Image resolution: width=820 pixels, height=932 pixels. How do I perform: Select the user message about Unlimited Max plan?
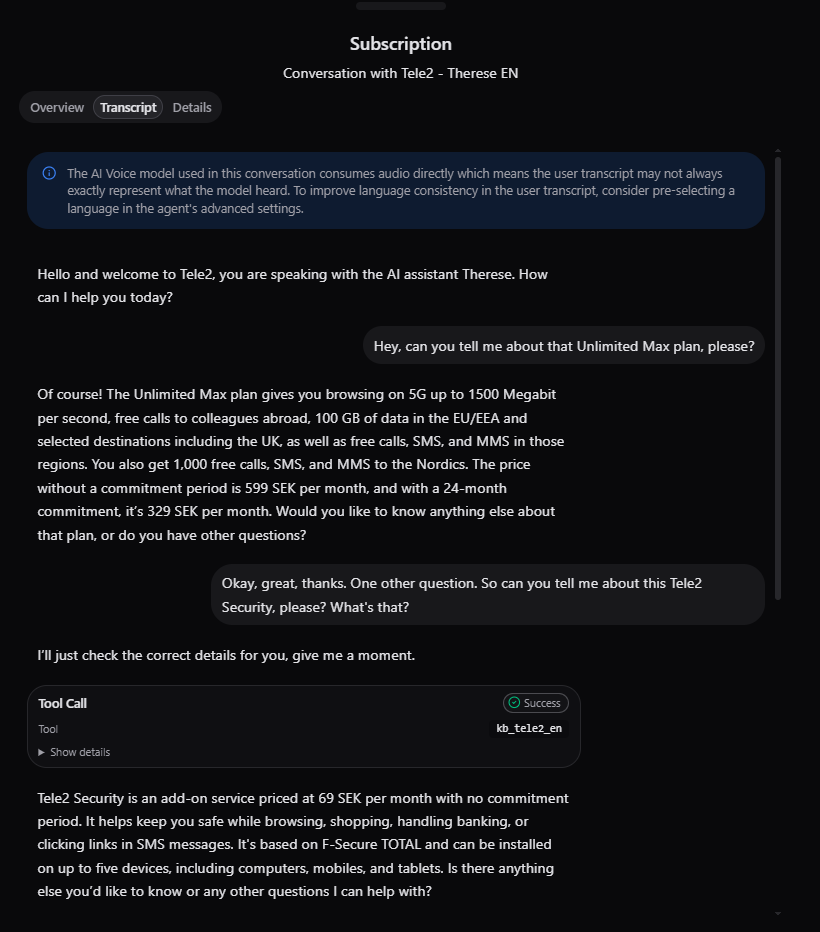tap(563, 346)
